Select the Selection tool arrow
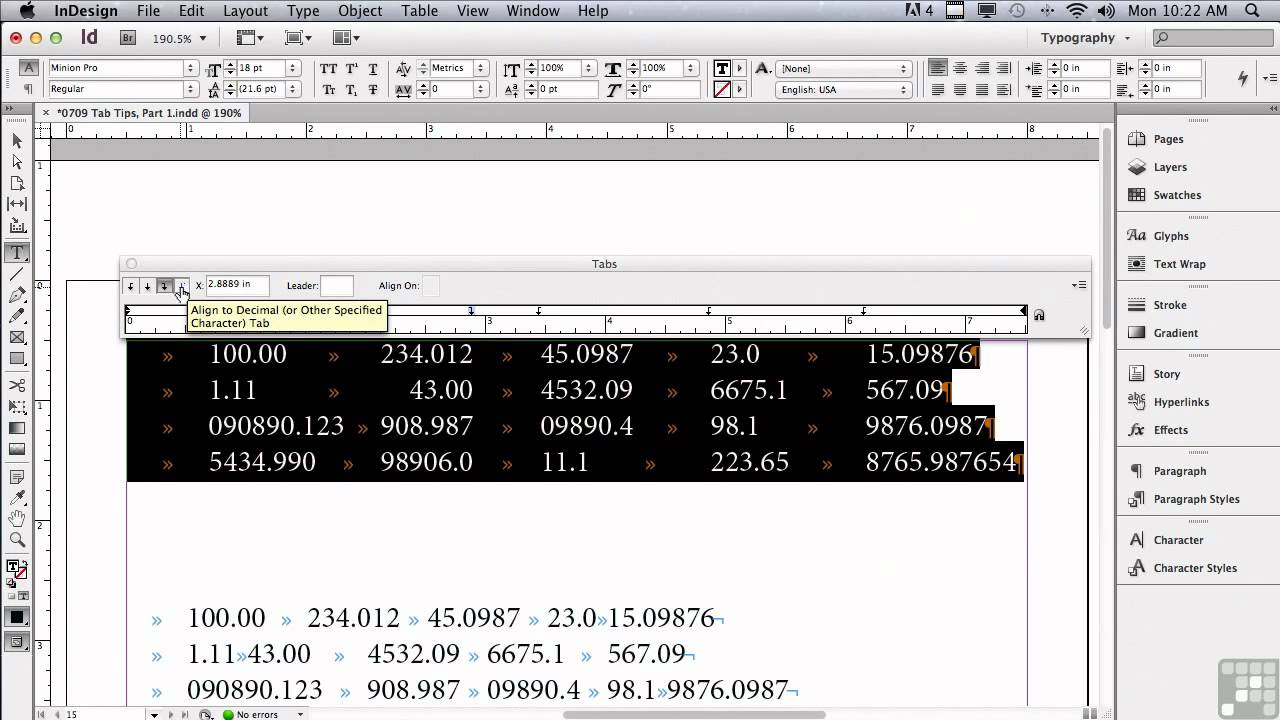1280x720 pixels. (17, 141)
